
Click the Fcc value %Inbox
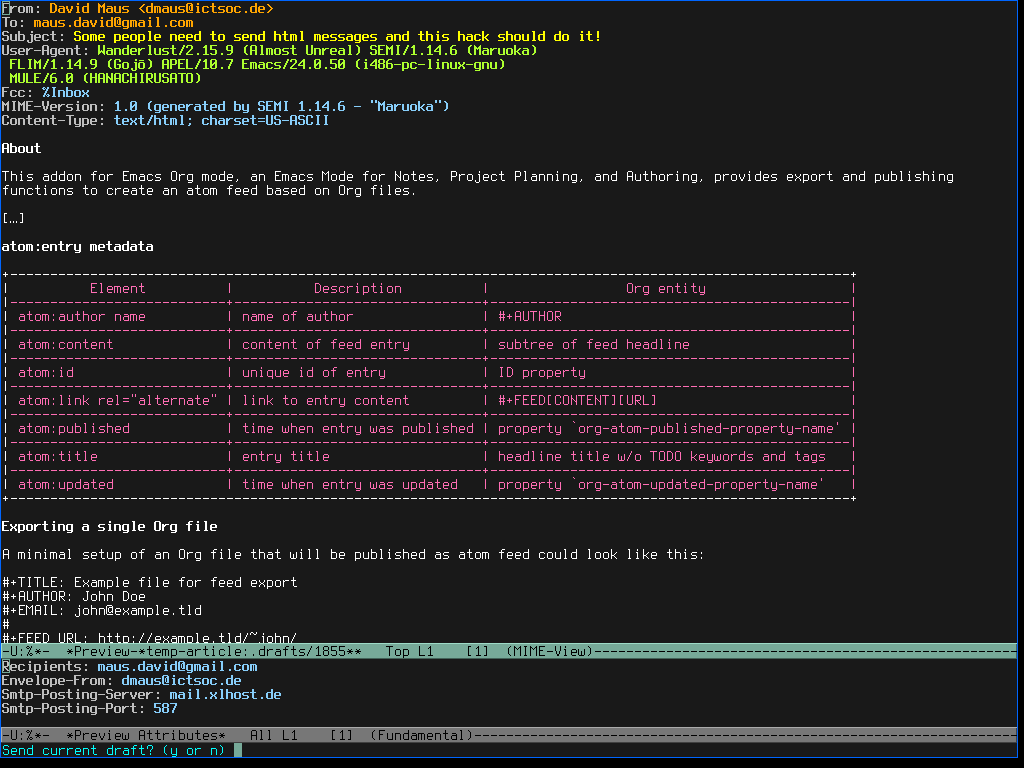coord(65,93)
